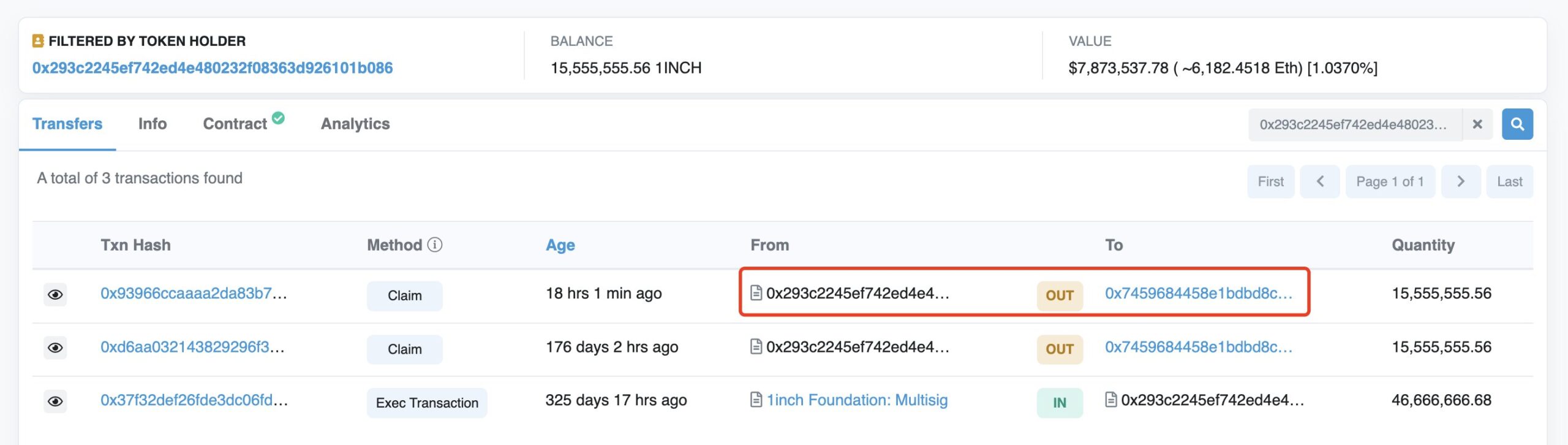
Task: Open the 1inch Foundation: Multisig link
Action: pyautogui.click(x=857, y=400)
